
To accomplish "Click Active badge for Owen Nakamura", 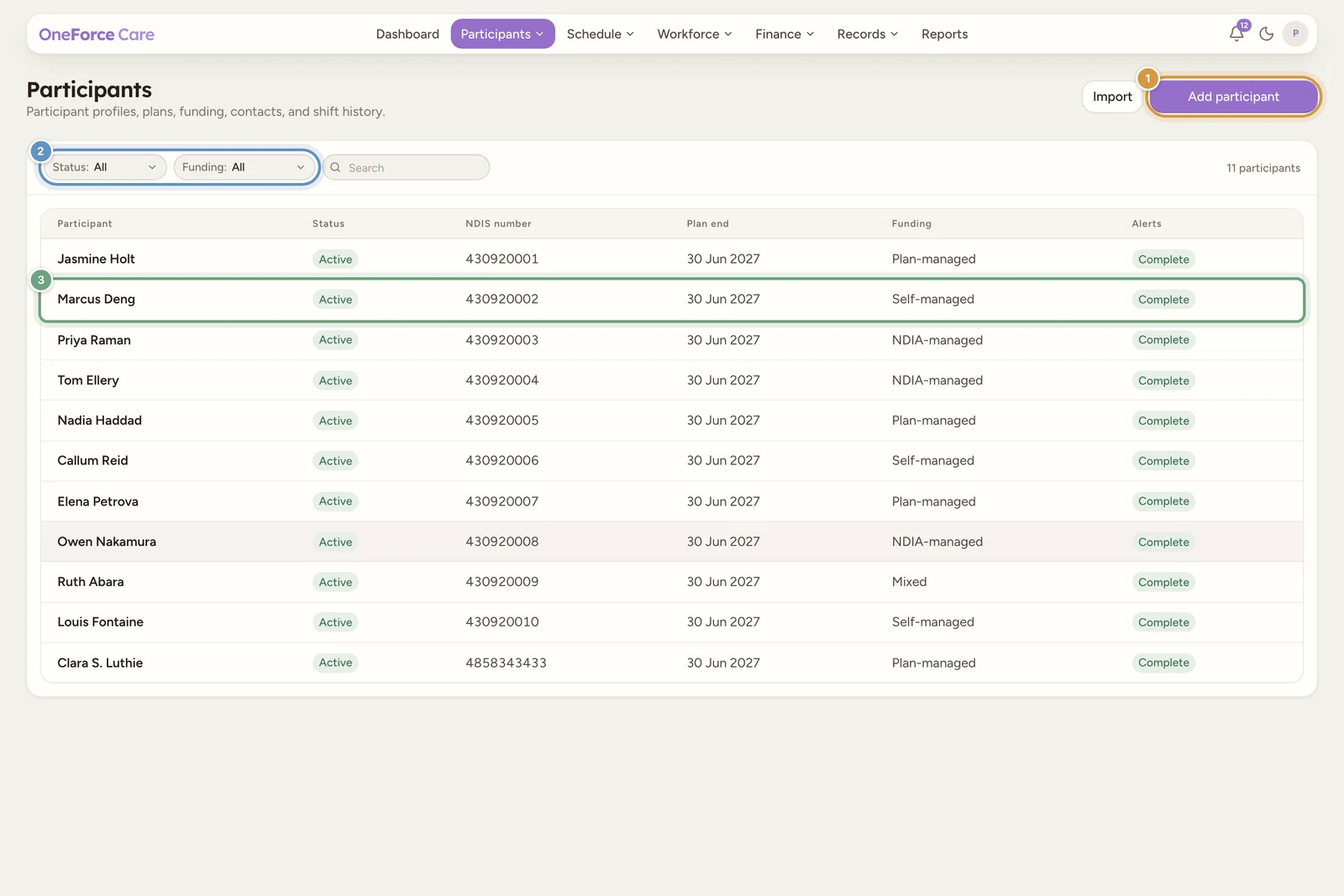I will [335, 542].
